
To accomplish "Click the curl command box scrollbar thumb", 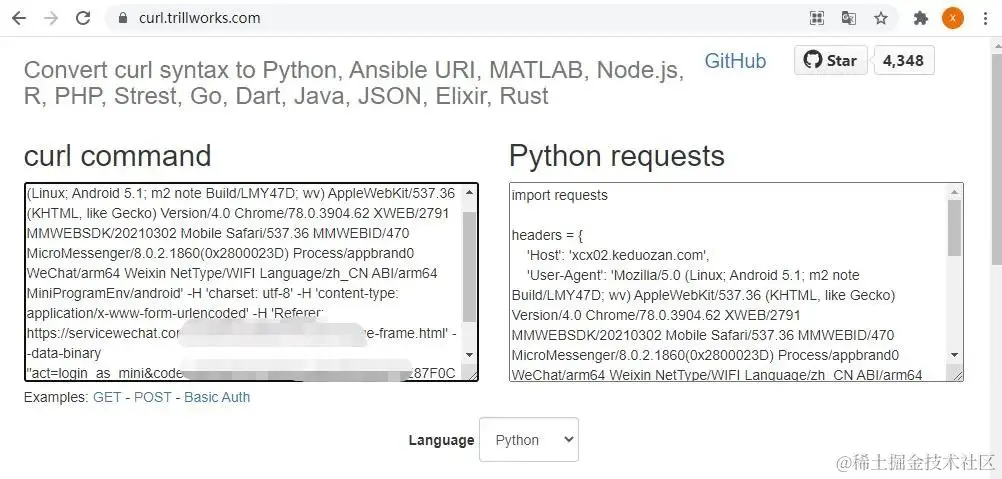I will click(470, 268).
